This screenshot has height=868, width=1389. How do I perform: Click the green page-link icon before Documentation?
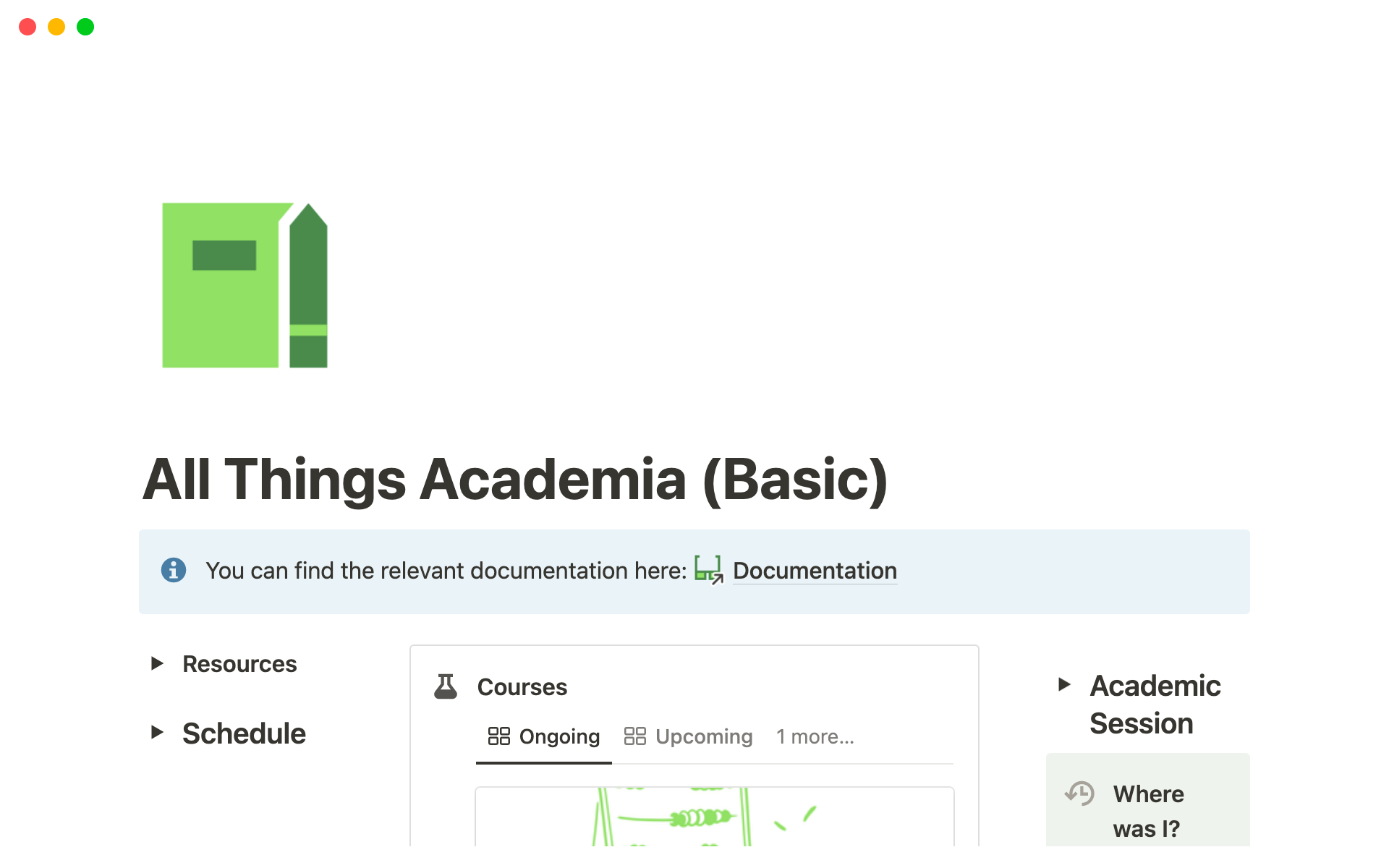(x=708, y=570)
